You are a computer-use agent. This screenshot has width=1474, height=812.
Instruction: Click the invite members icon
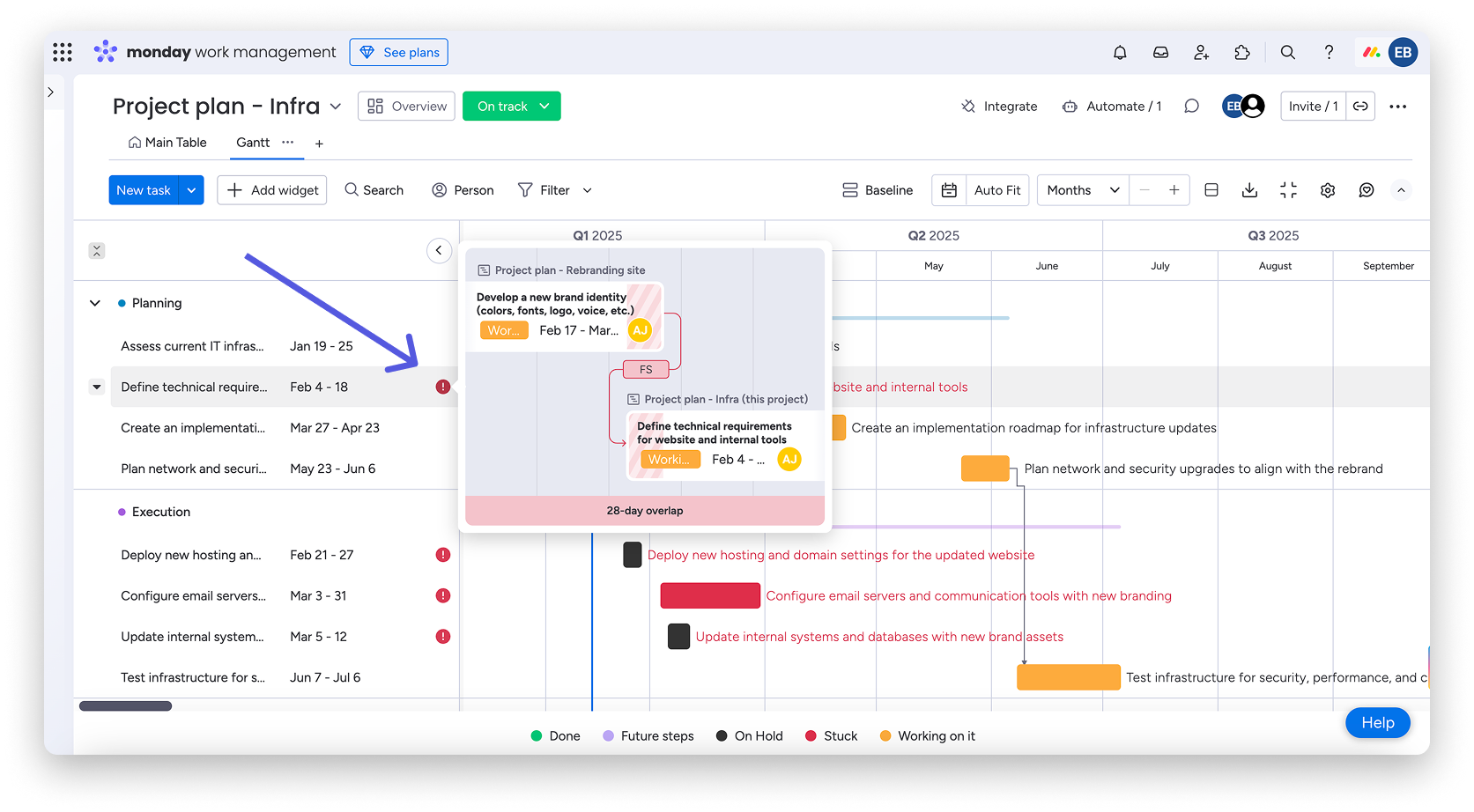pyautogui.click(x=1201, y=53)
